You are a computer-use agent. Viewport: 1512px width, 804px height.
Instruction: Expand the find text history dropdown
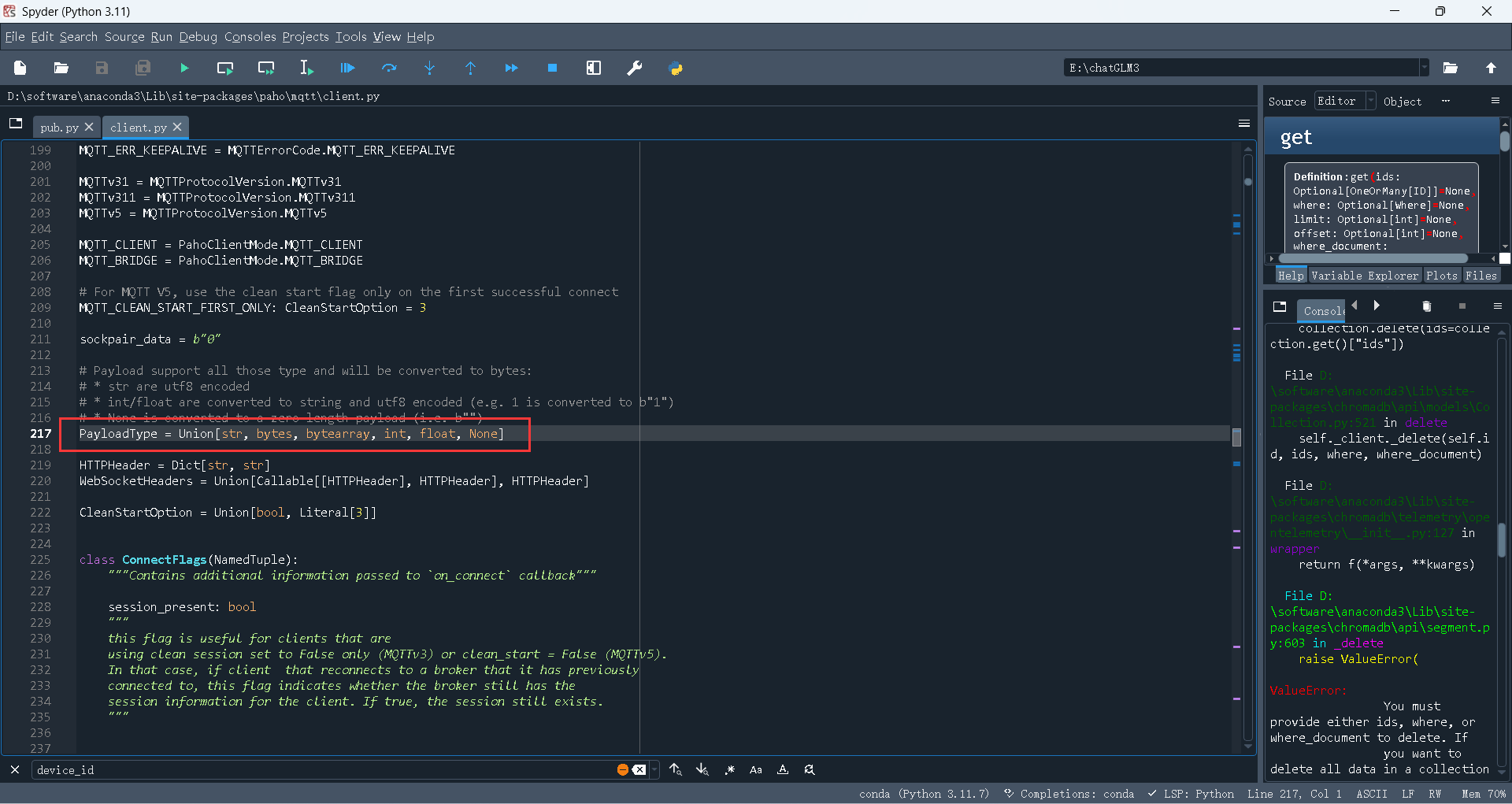(654, 770)
